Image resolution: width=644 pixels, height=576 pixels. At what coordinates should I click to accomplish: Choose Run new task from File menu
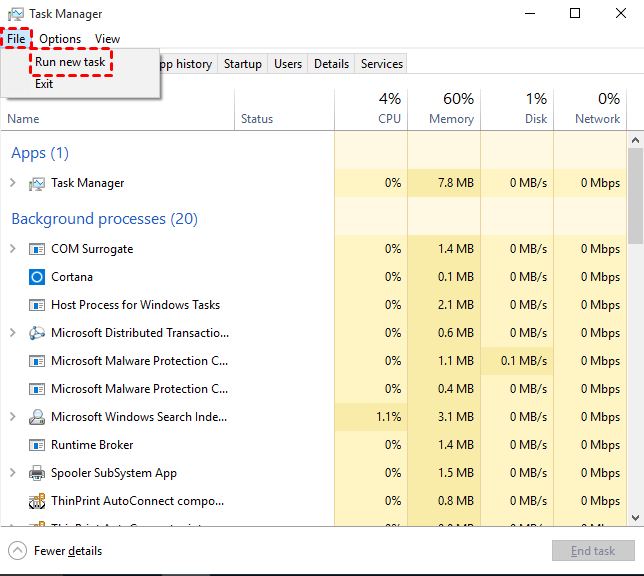(x=70, y=62)
